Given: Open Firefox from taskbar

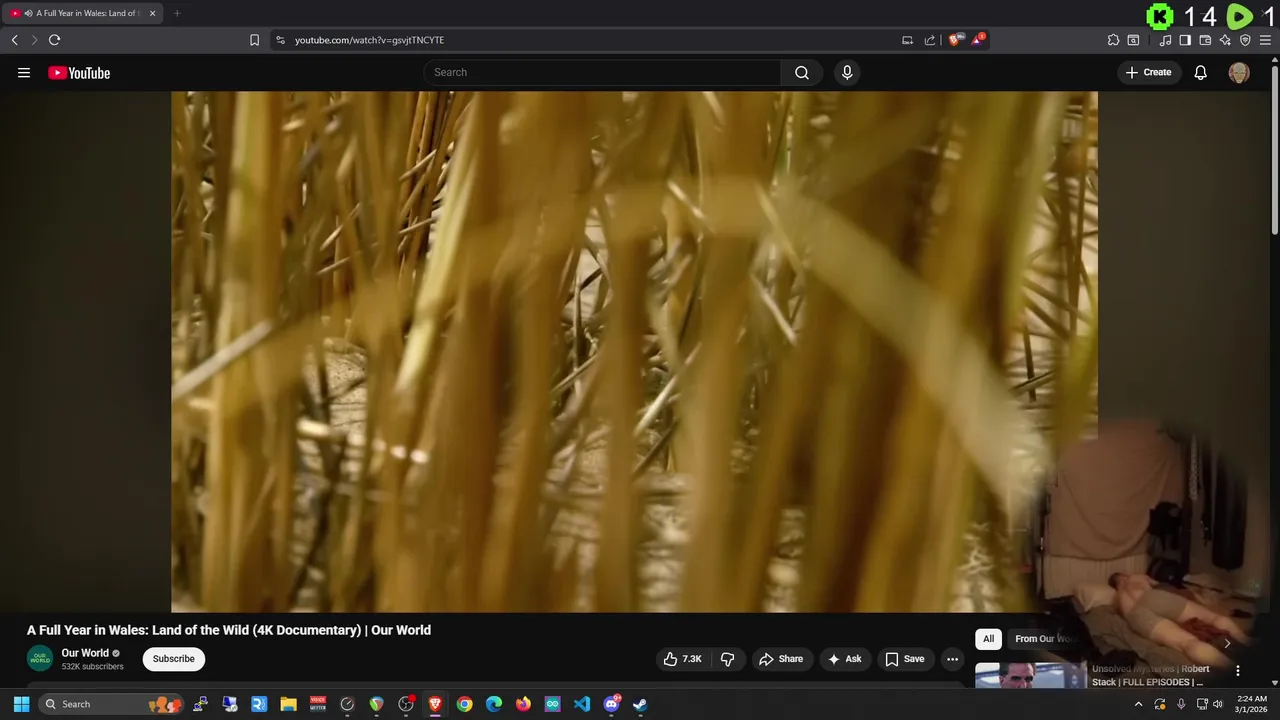Looking at the screenshot, I should [x=523, y=704].
